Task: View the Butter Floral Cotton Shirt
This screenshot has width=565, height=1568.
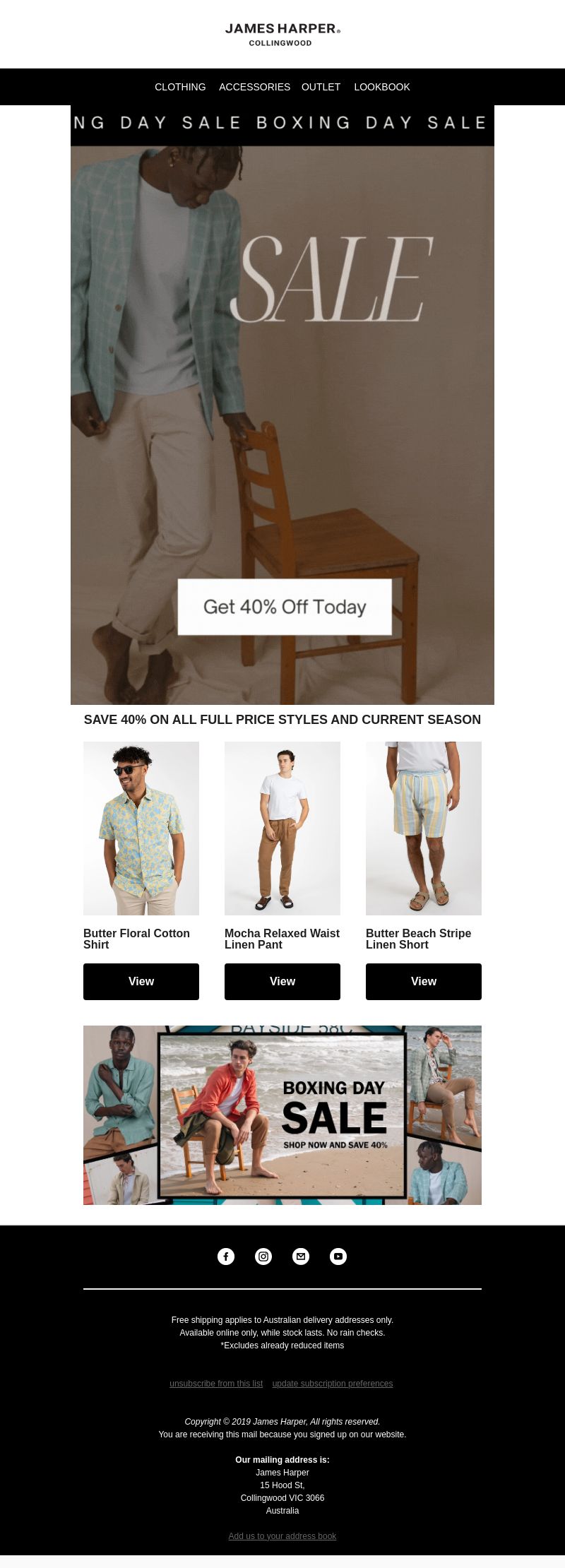Action: (x=141, y=982)
